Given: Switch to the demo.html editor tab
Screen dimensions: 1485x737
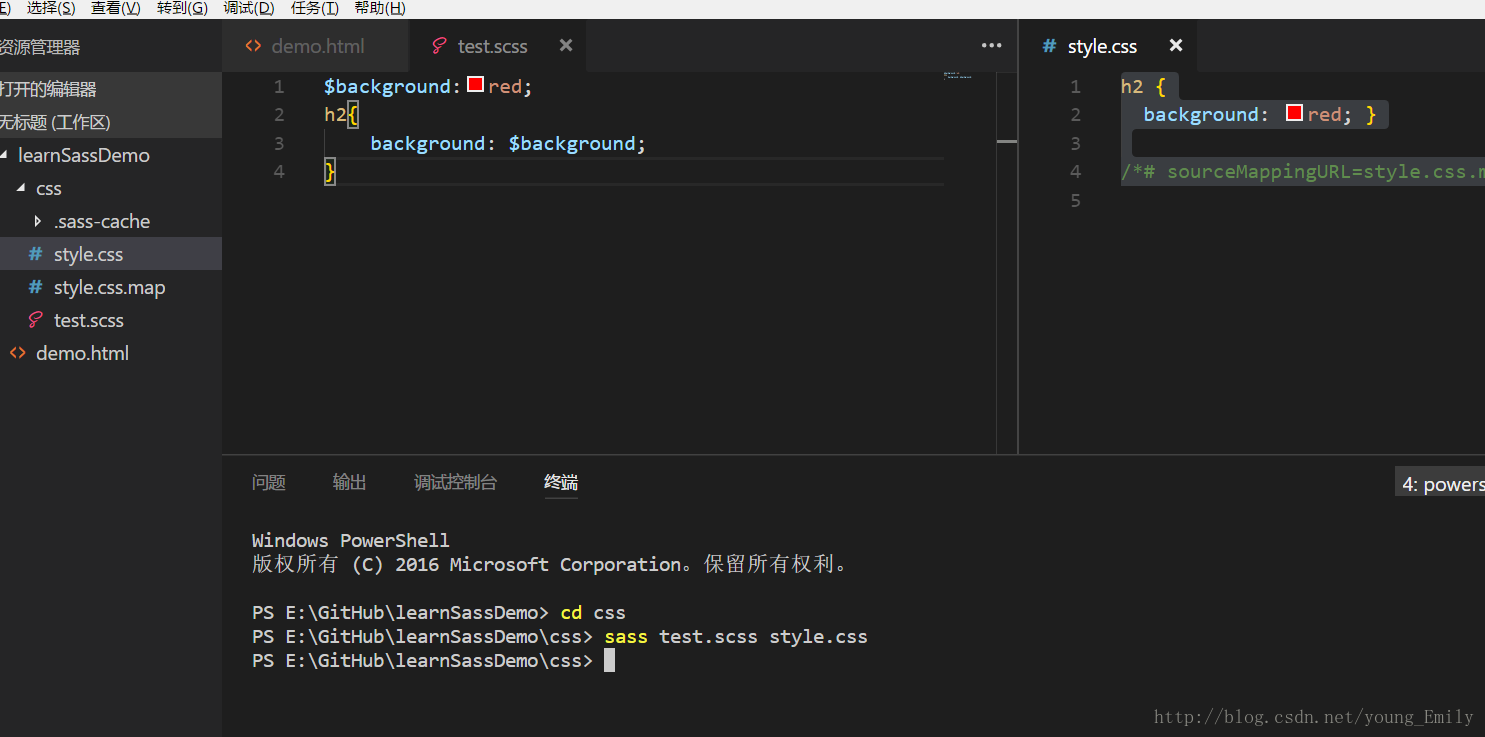Looking at the screenshot, I should click(316, 46).
